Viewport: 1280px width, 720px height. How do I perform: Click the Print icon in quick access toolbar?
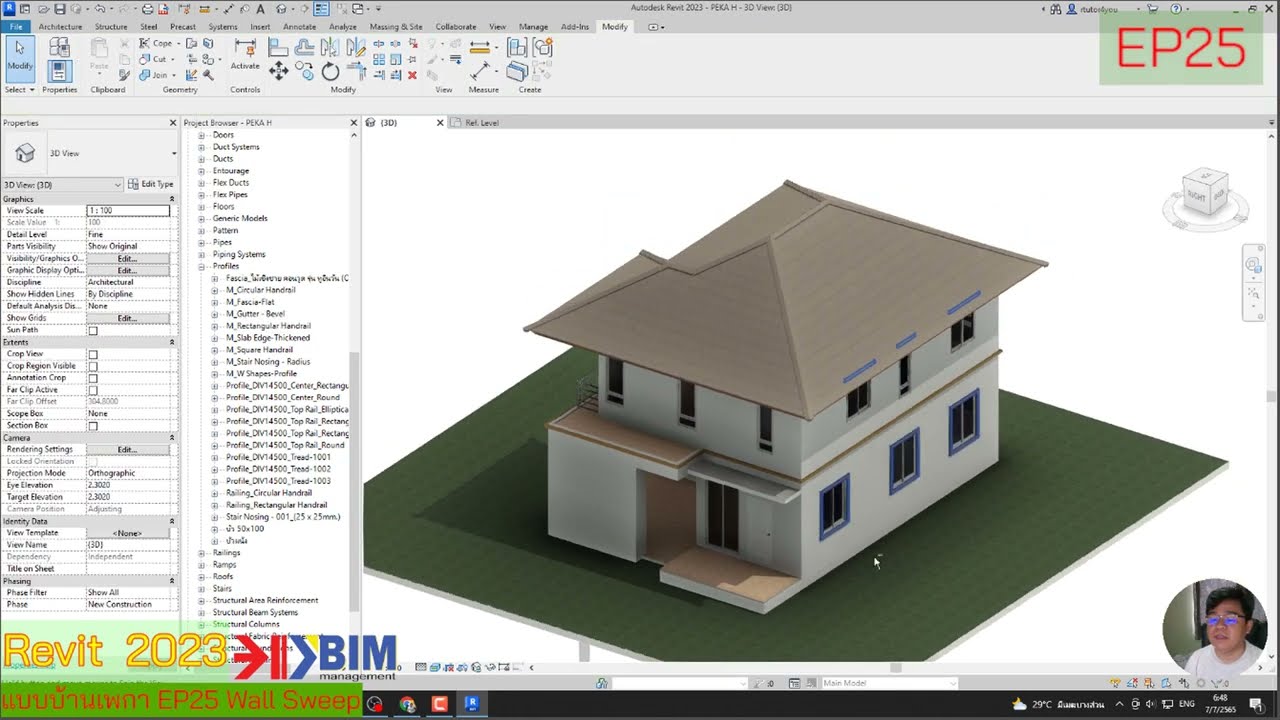click(148, 9)
